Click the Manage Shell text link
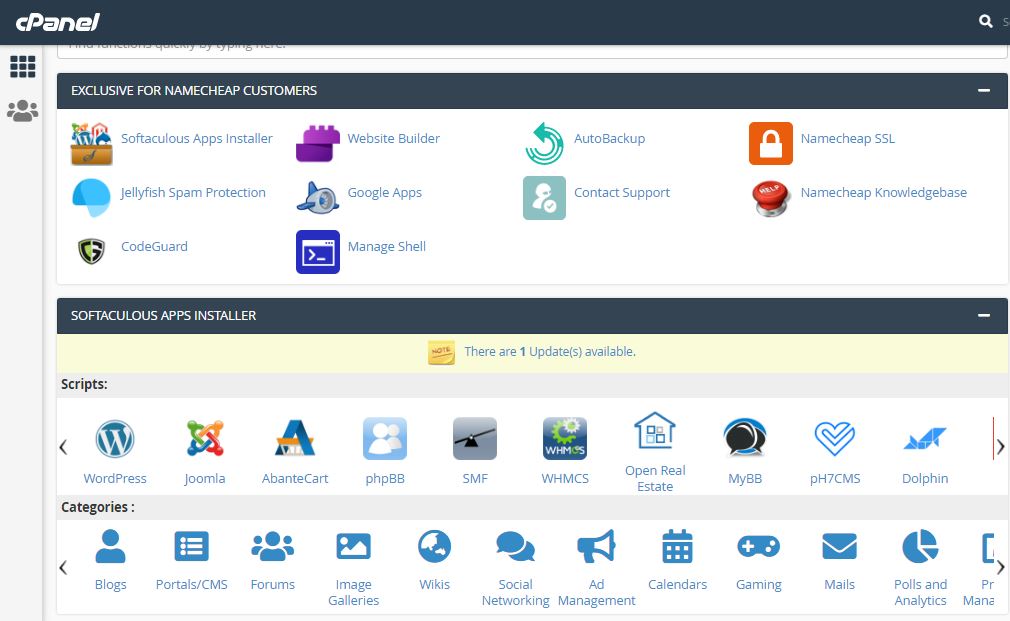Viewport: 1010px width, 621px height. click(x=386, y=247)
